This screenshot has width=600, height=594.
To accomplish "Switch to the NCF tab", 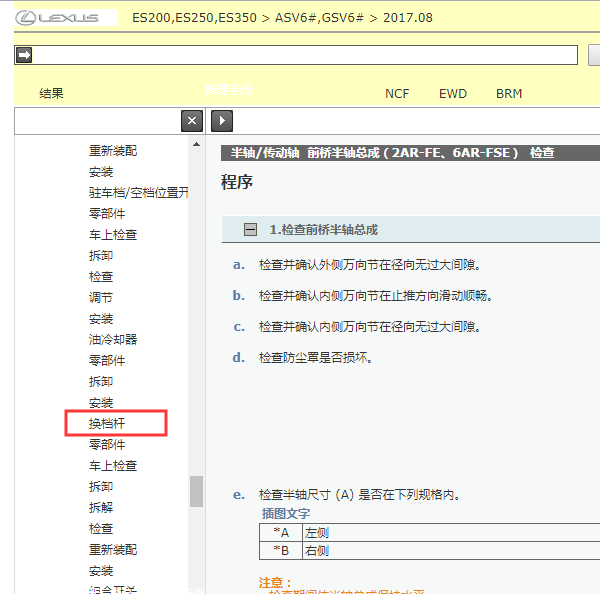I will tap(397, 94).
